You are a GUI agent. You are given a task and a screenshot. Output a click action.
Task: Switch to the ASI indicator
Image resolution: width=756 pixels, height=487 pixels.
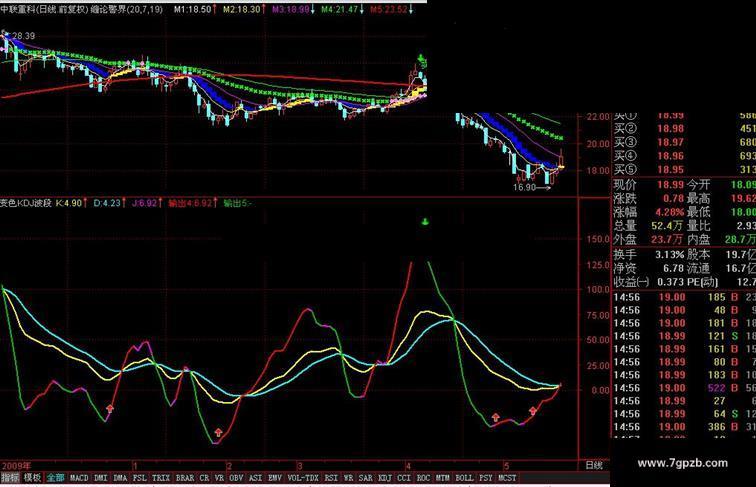[255, 478]
